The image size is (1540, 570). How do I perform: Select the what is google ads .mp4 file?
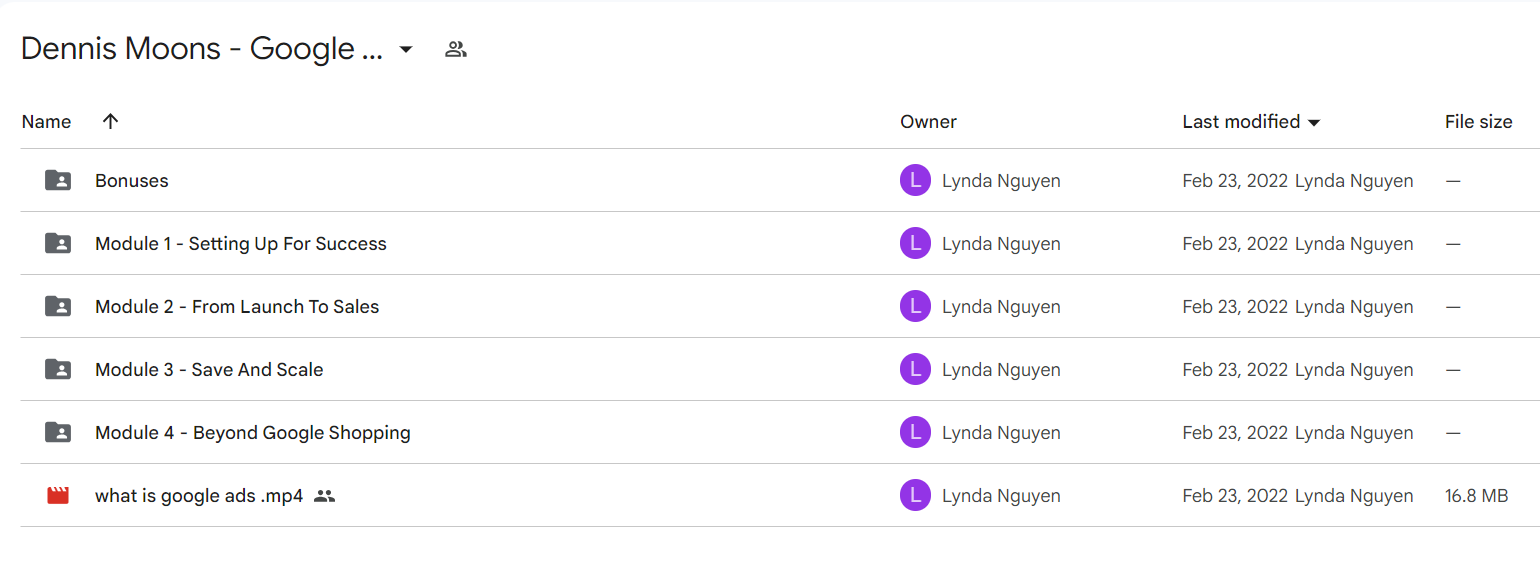pos(199,496)
